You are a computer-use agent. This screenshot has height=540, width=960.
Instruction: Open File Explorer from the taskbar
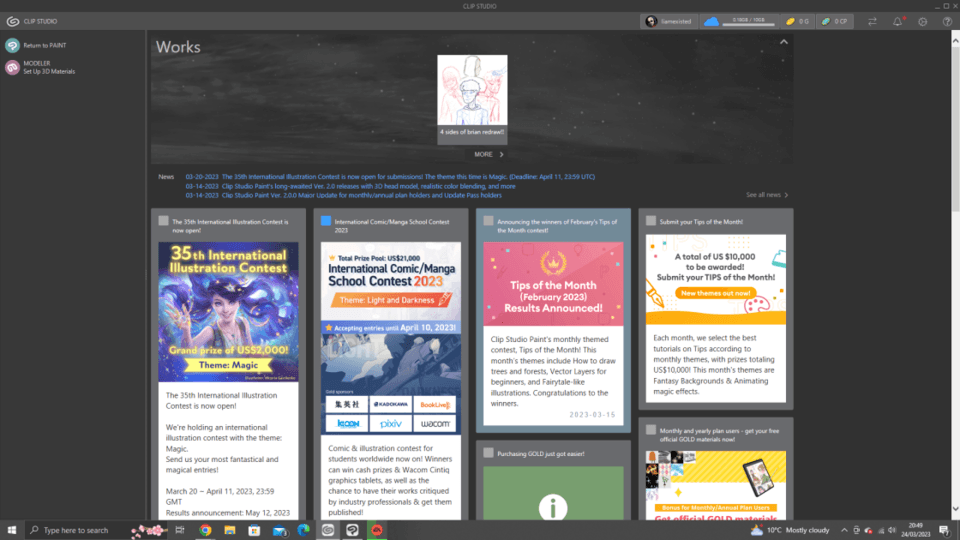tap(230, 530)
